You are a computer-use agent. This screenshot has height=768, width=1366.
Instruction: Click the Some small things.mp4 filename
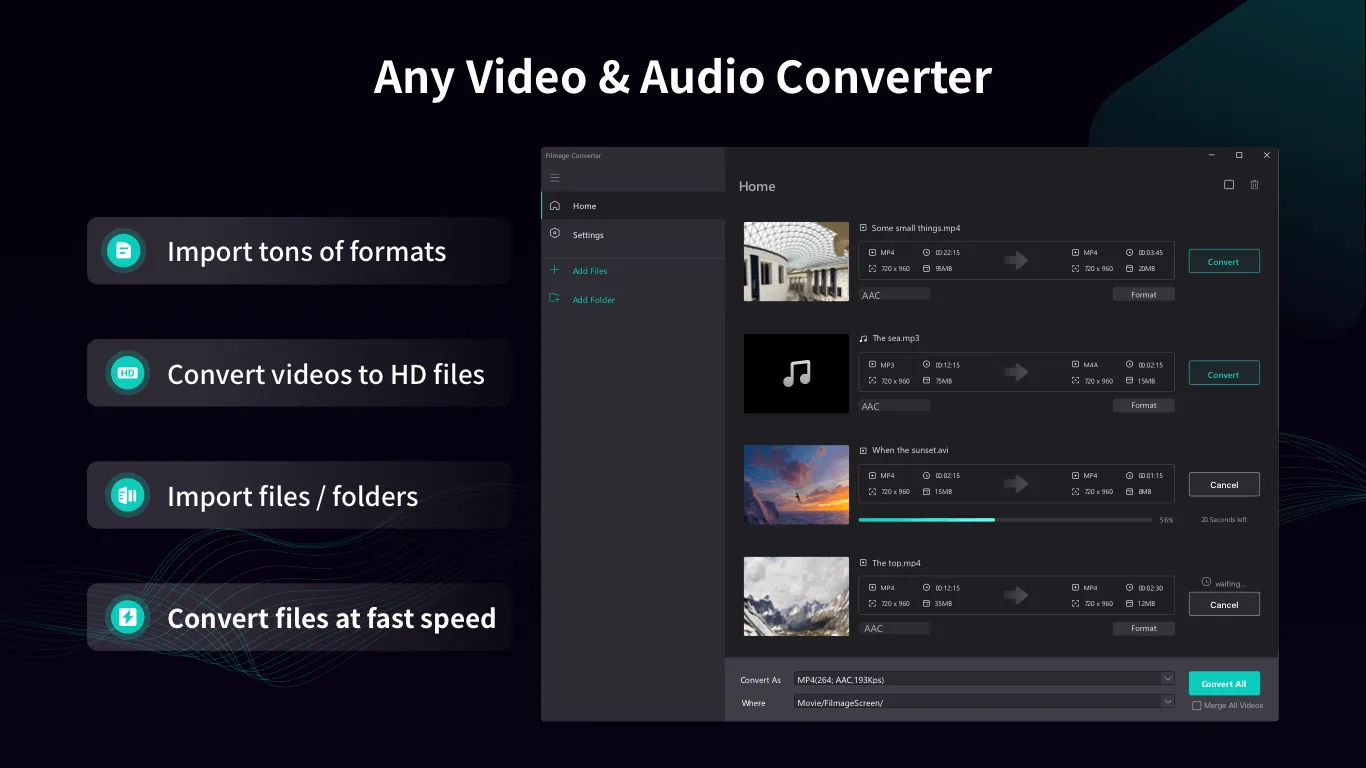click(916, 228)
